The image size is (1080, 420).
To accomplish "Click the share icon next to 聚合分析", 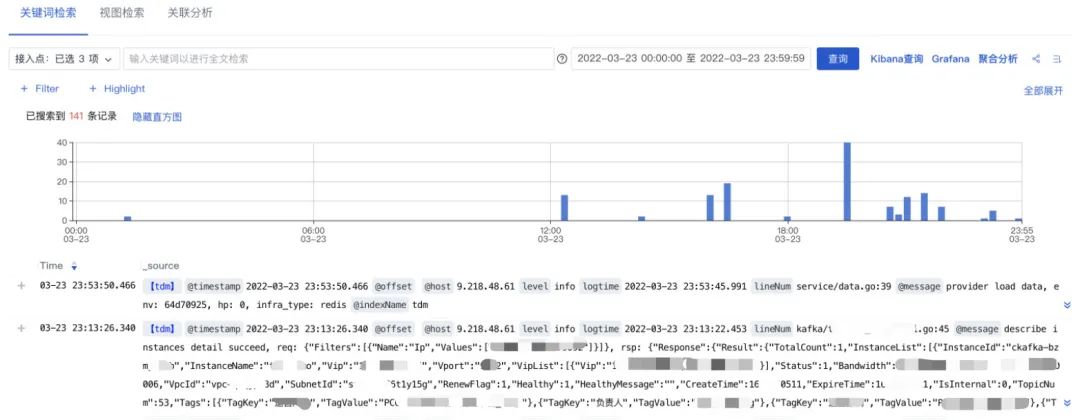I will [1036, 59].
